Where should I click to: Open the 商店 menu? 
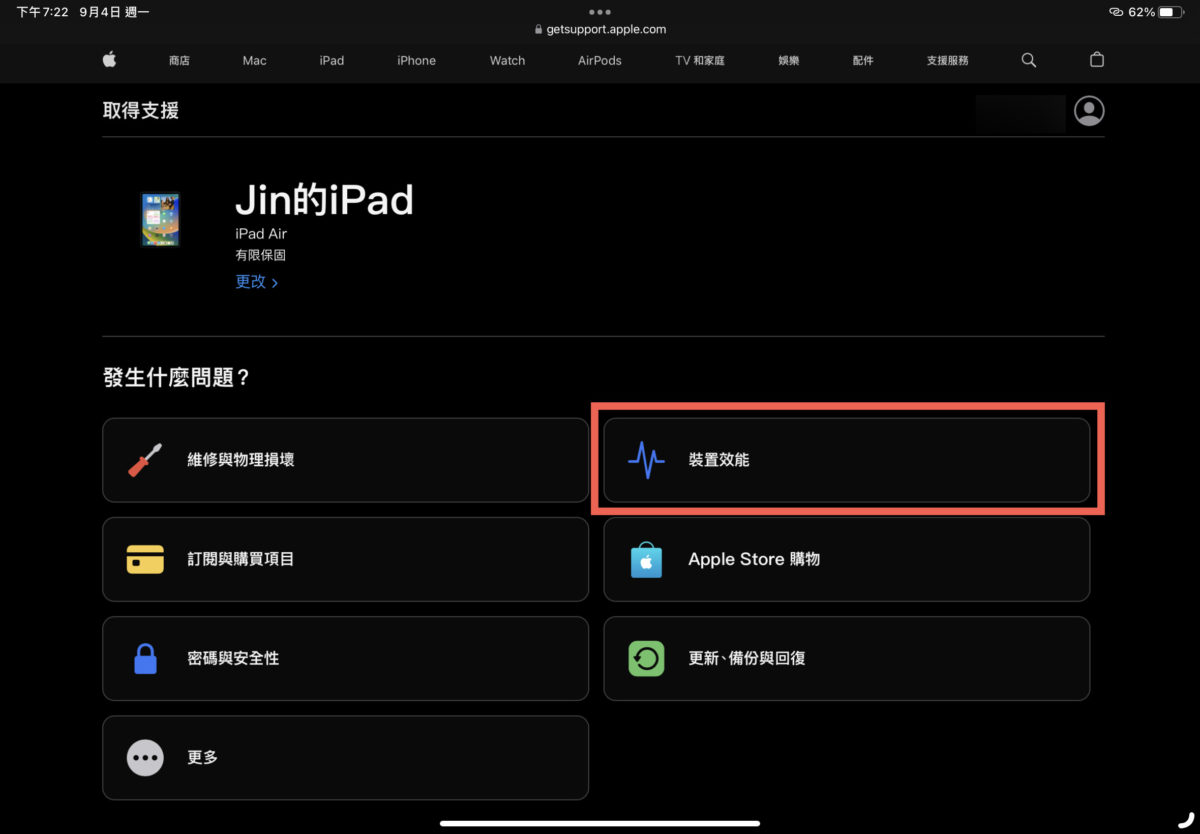pyautogui.click(x=179, y=60)
